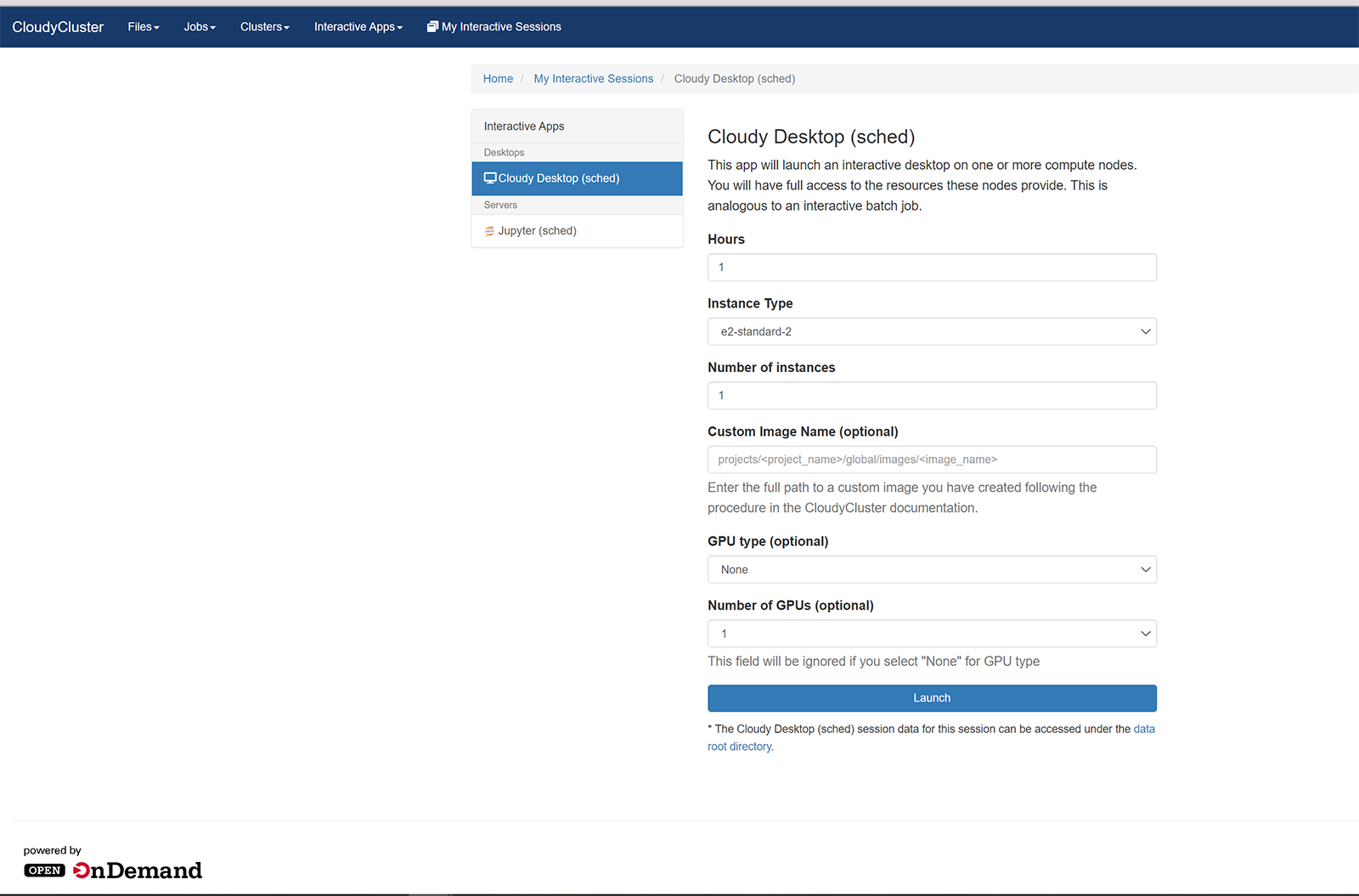Viewport: 1359px width, 896px height.
Task: Open the Instance Type dropdown
Action: click(932, 331)
